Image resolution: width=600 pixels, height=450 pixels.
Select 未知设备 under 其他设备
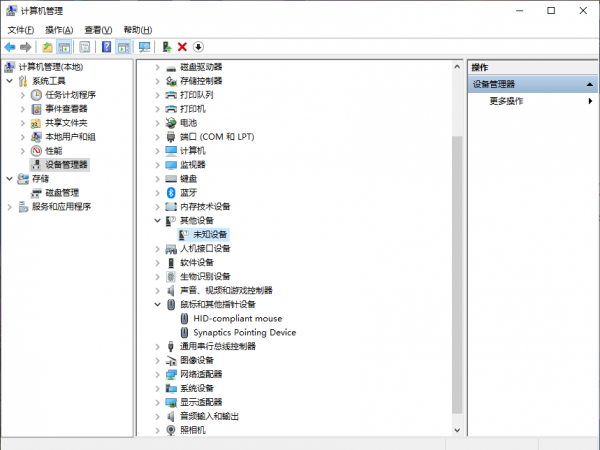point(209,234)
